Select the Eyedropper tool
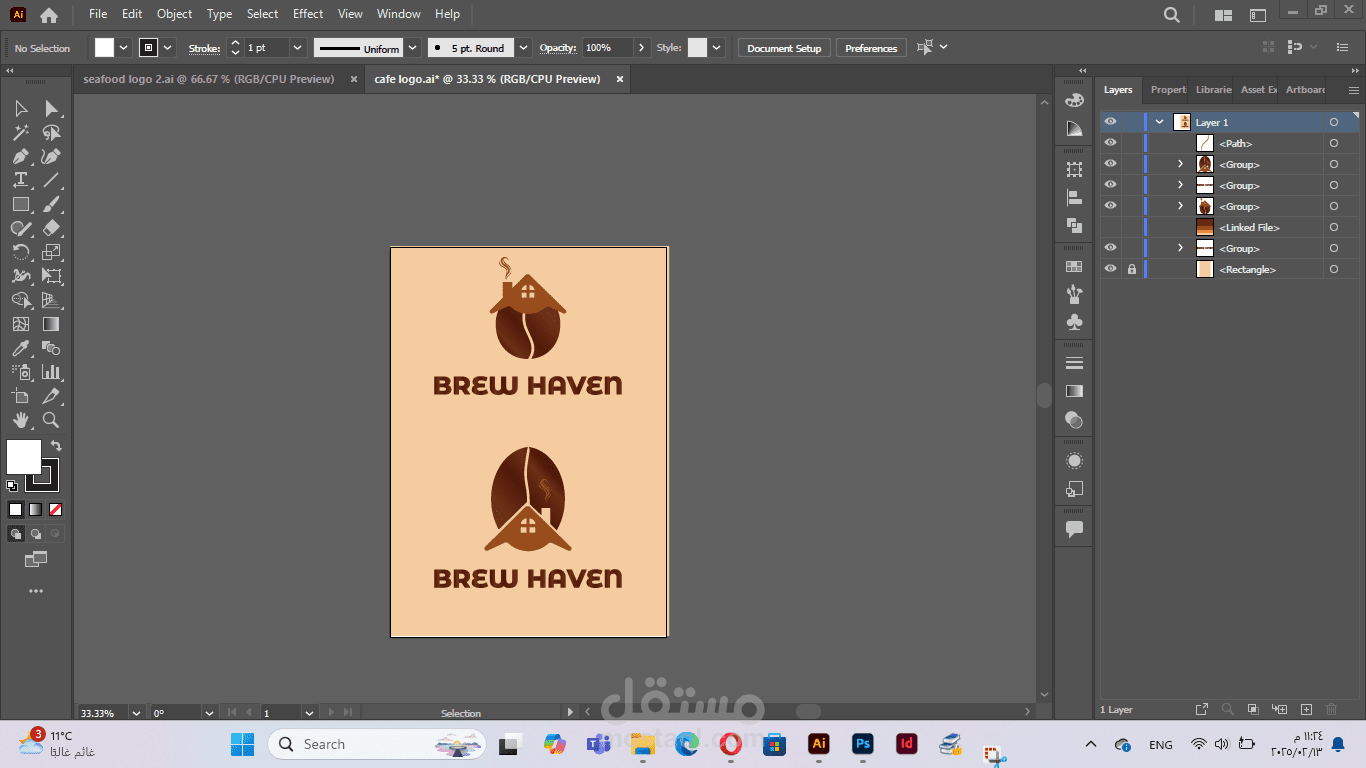1366x768 pixels. coord(20,348)
